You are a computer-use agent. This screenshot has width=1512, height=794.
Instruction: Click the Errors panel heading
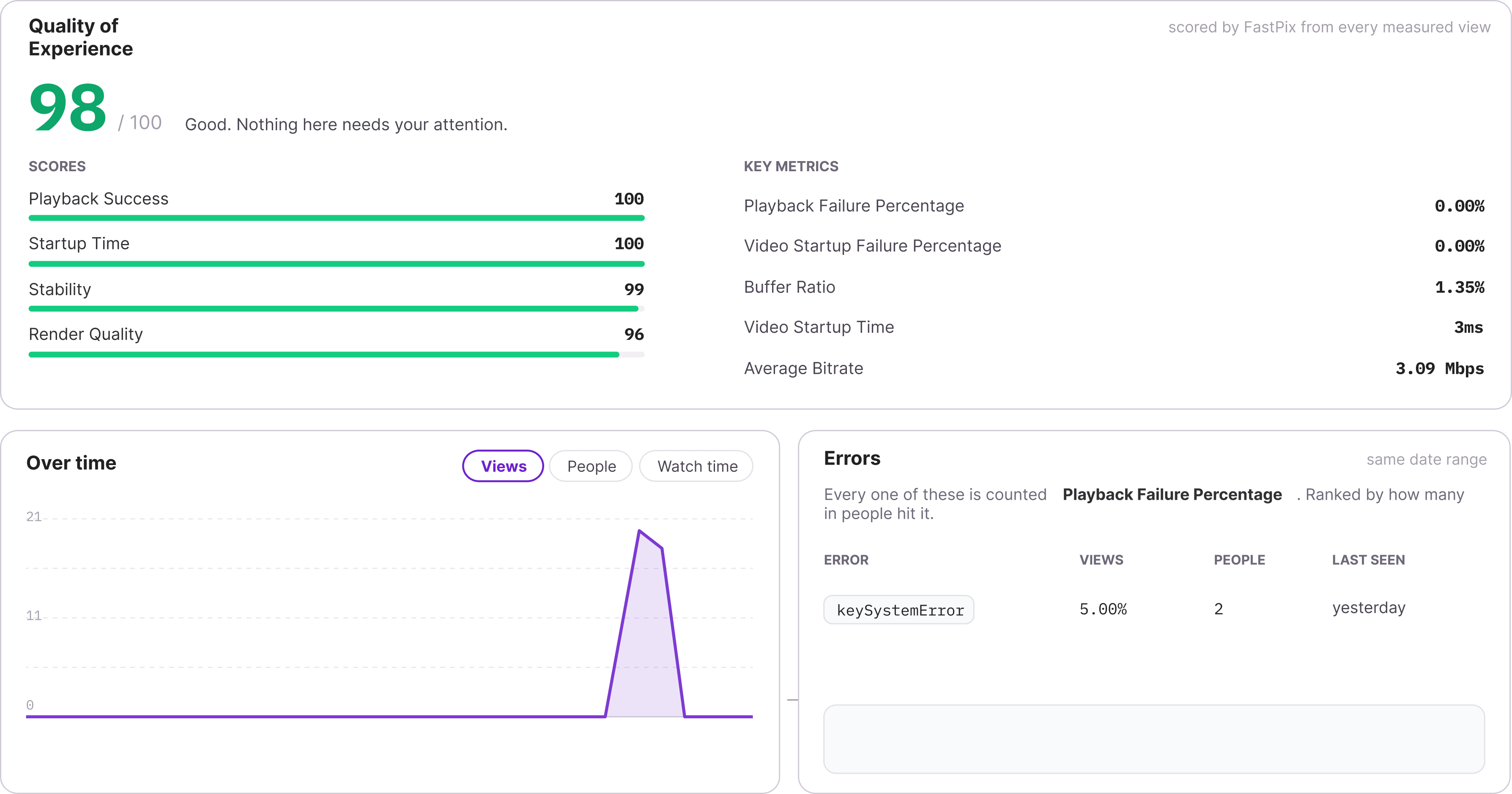[852, 458]
